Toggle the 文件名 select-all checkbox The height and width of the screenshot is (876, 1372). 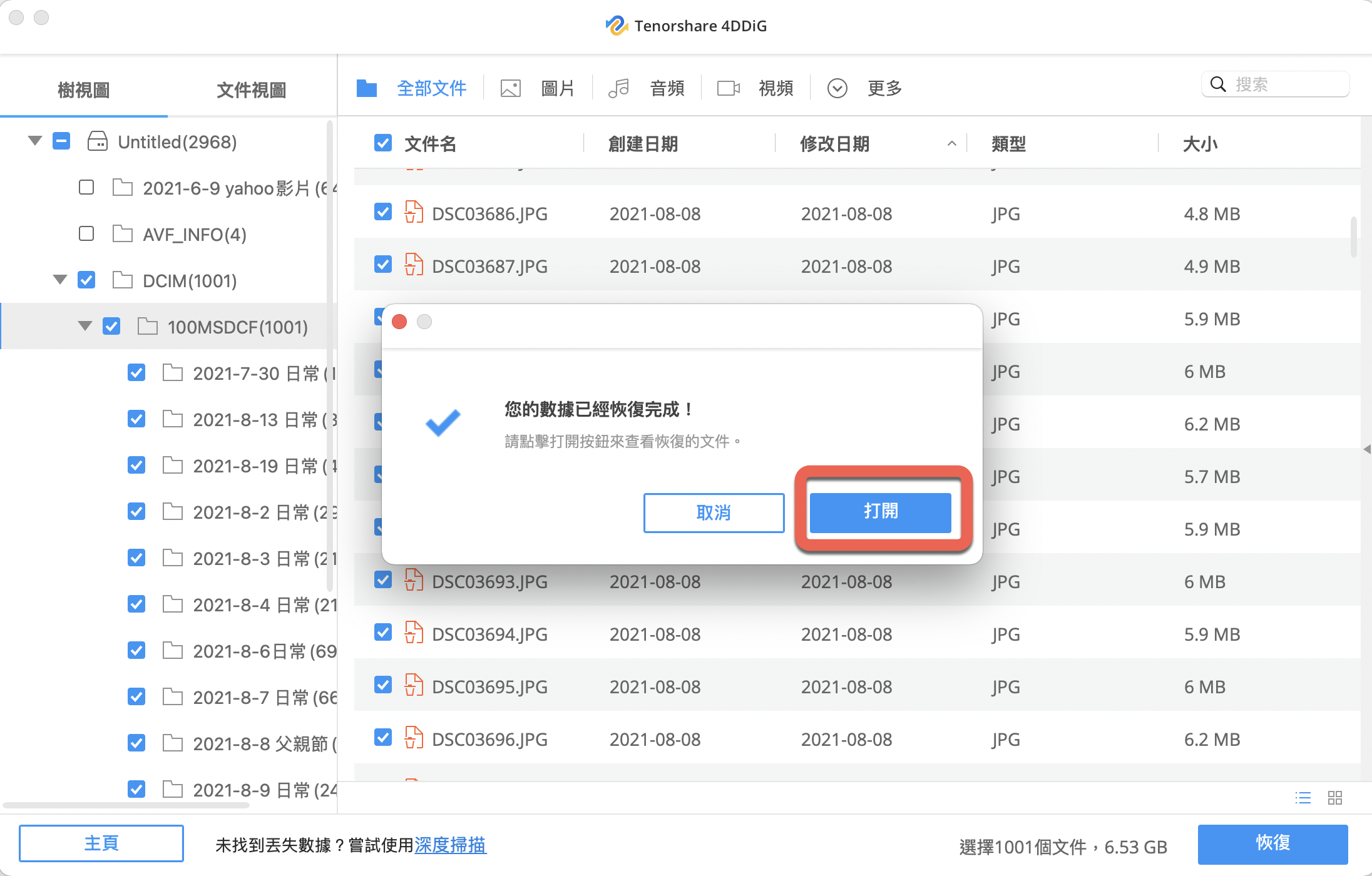click(x=383, y=143)
